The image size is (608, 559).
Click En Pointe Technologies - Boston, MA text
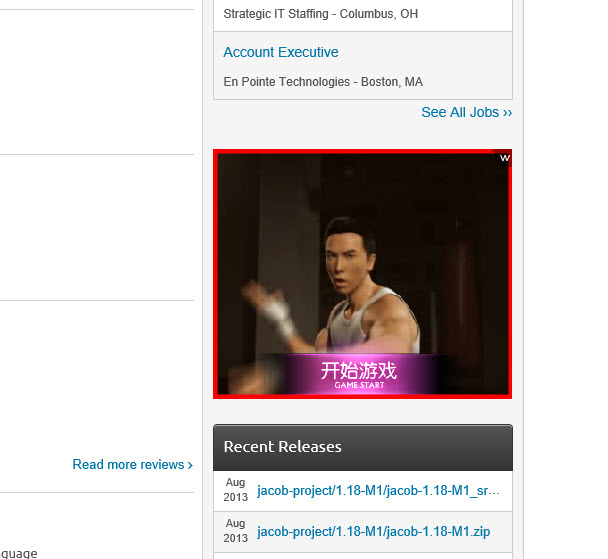[x=323, y=82]
